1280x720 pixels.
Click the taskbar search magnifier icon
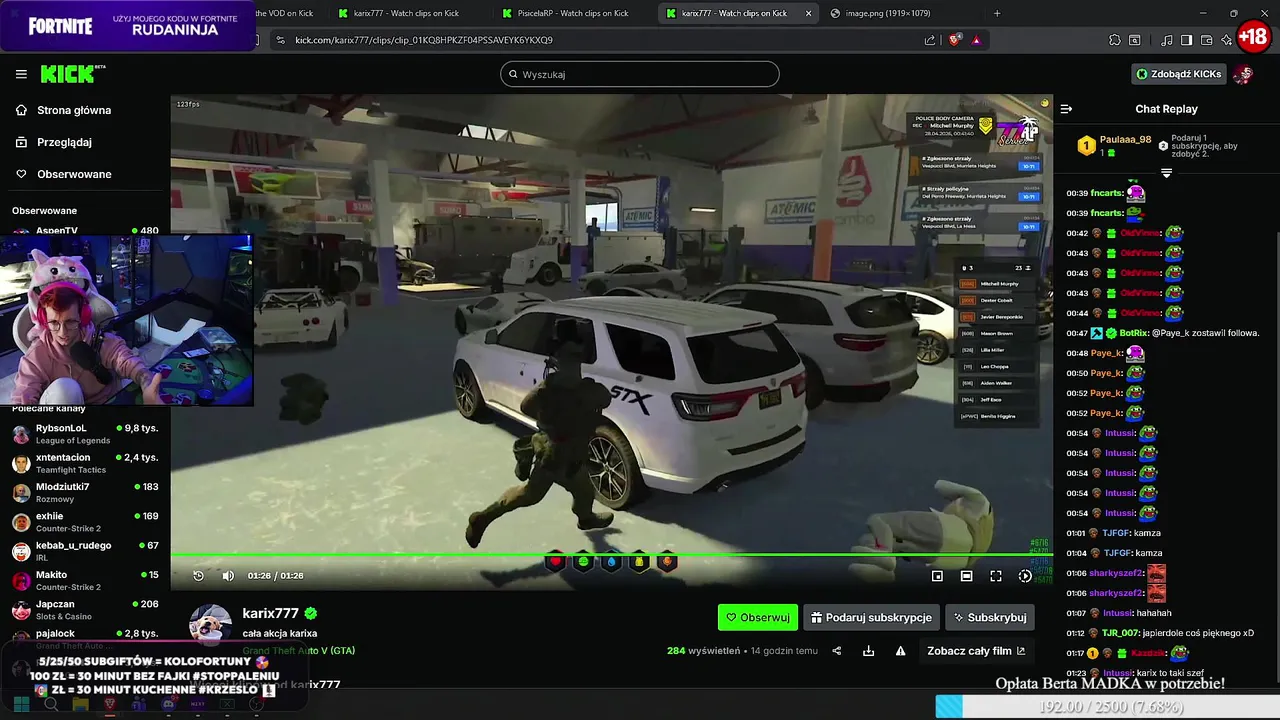coord(51,704)
